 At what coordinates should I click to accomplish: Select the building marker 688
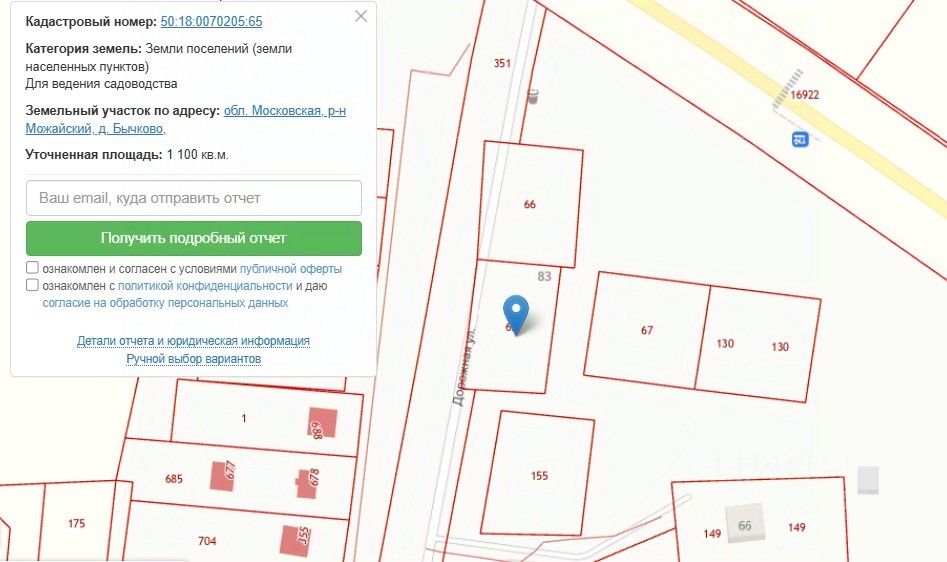(x=322, y=423)
